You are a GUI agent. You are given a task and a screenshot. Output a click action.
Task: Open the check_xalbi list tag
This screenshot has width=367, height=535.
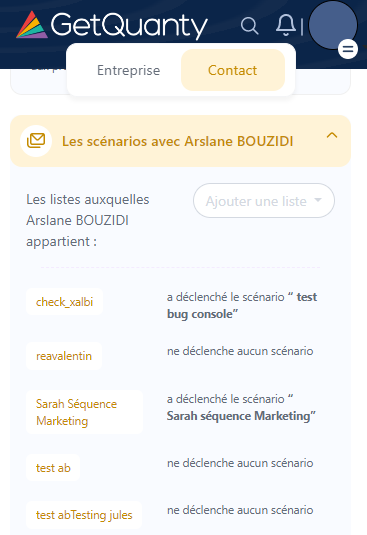coord(64,302)
